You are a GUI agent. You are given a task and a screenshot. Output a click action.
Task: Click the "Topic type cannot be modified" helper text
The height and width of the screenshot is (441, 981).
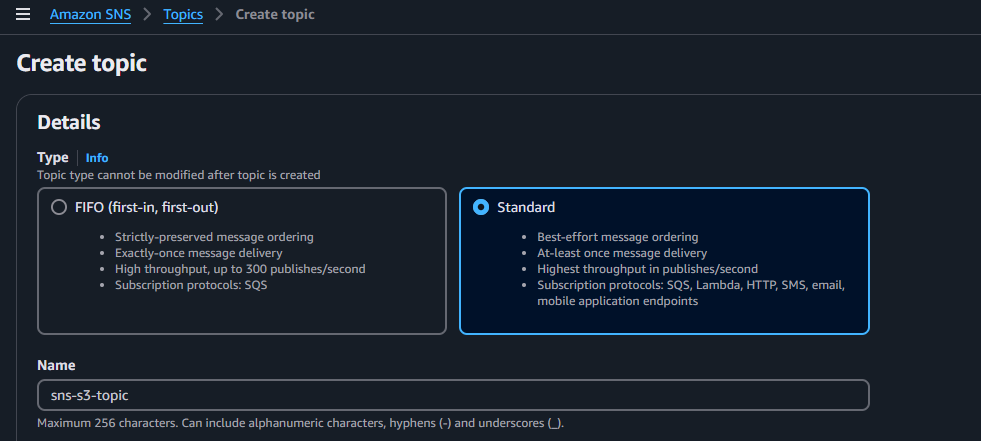click(x=179, y=175)
